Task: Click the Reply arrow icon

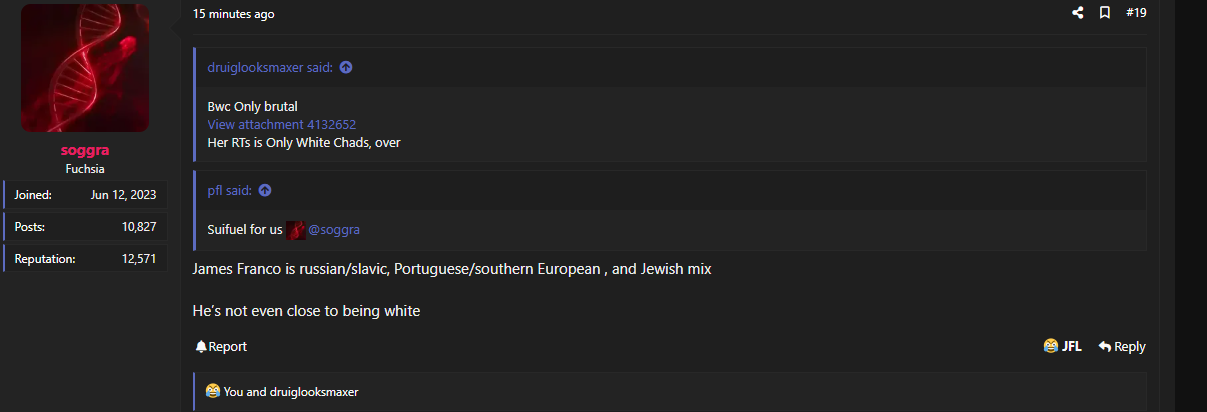Action: click(1105, 347)
